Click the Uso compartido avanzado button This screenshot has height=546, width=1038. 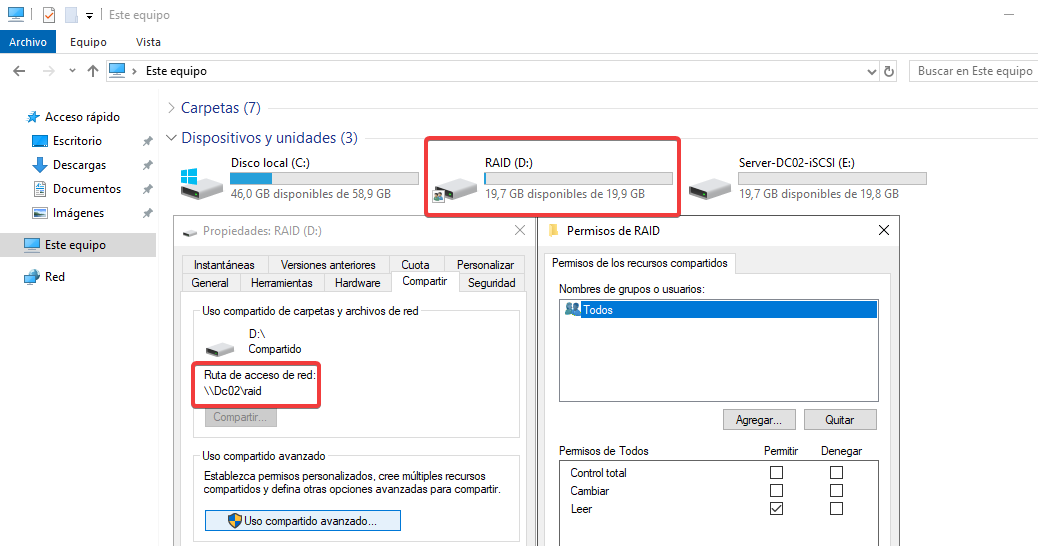[302, 521]
